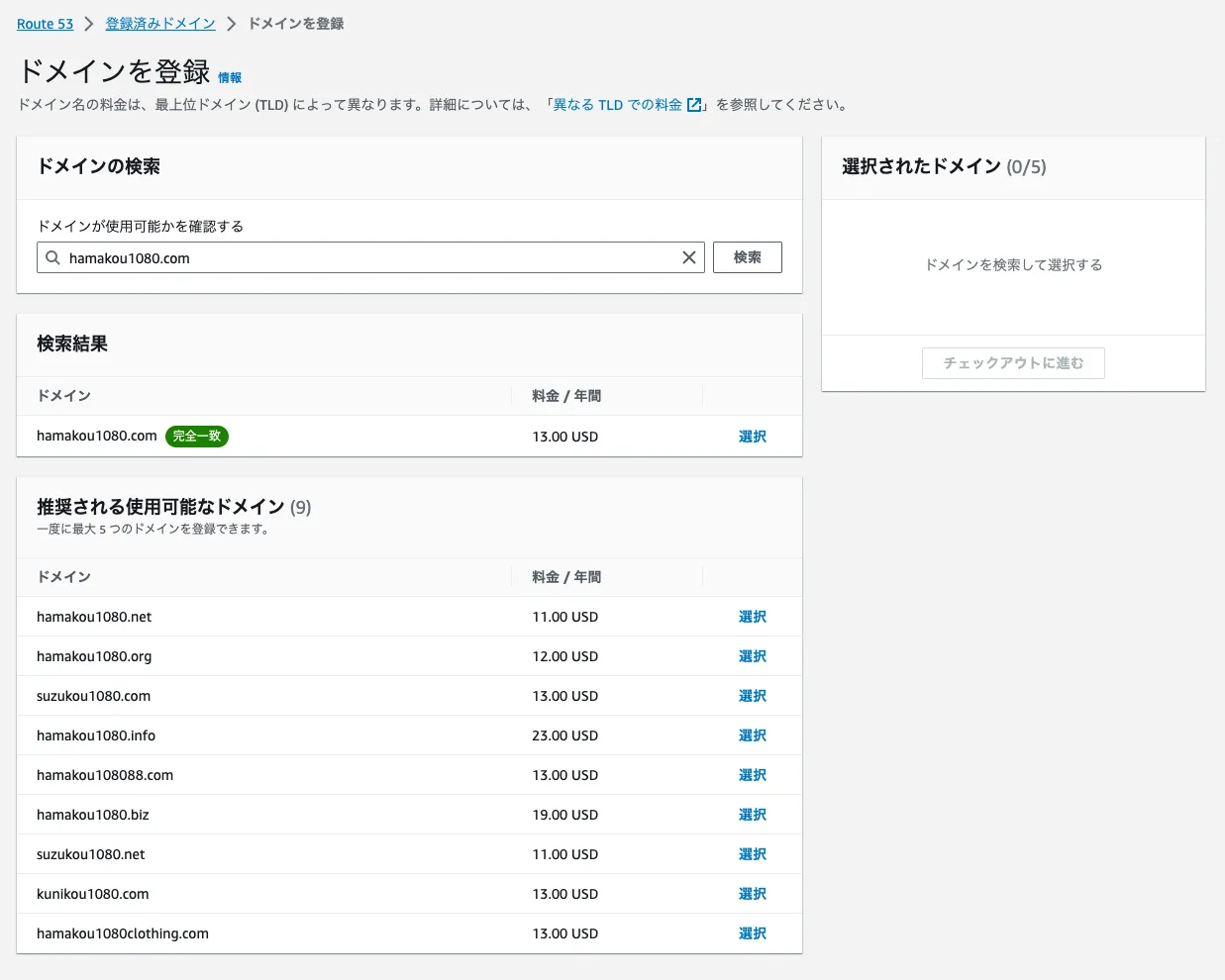Open the Route 53 breadcrumb link

(x=45, y=24)
